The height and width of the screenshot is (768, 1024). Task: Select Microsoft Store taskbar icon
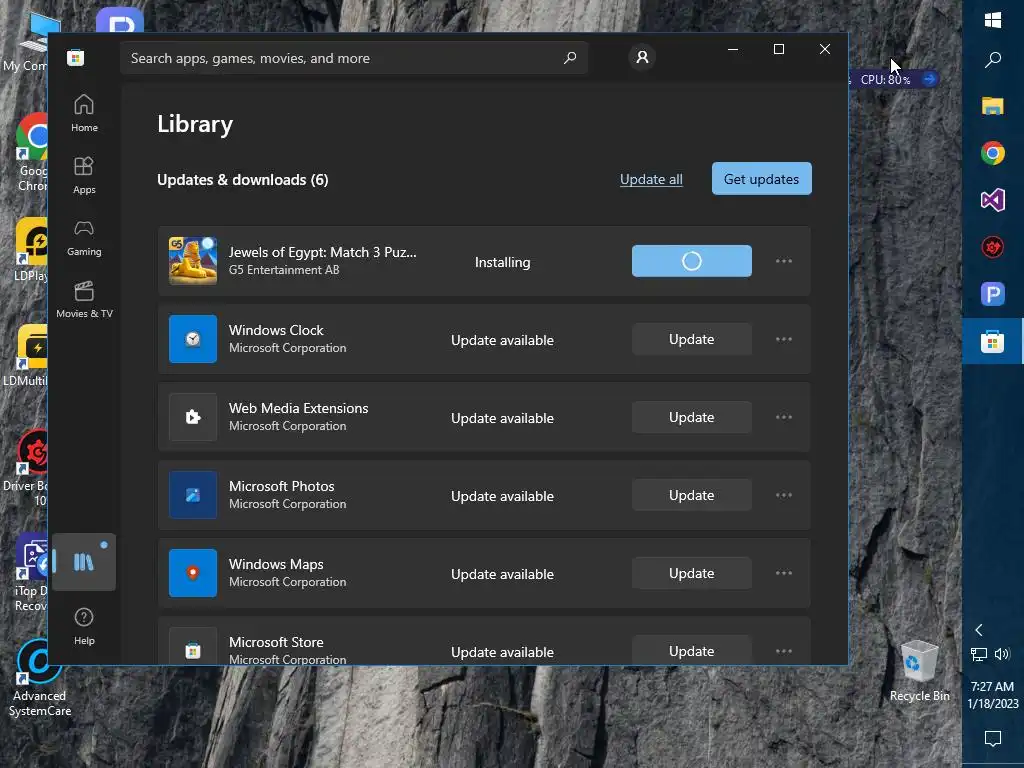(993, 341)
